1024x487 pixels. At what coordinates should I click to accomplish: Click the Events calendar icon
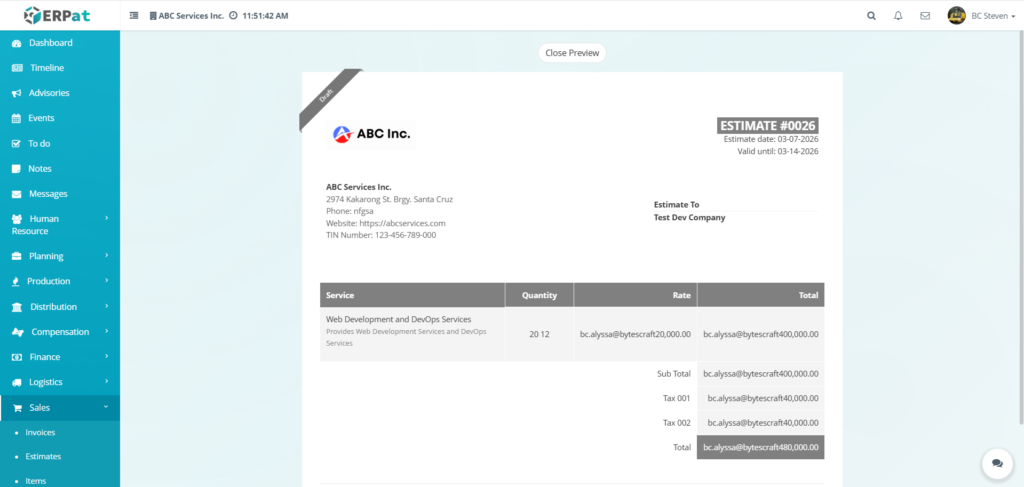pos(17,118)
